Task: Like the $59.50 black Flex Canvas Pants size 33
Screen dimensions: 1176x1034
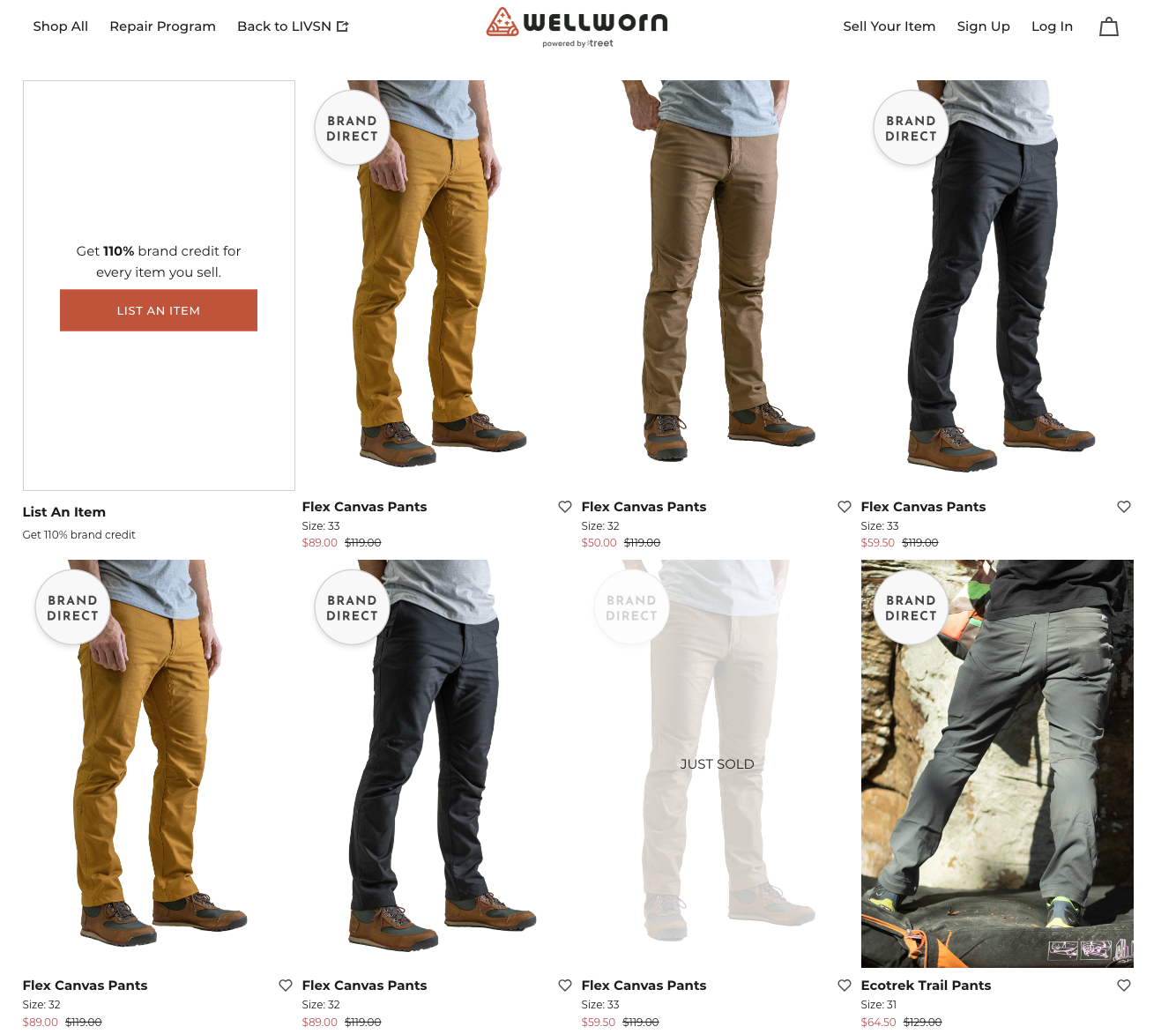Action: click(x=1124, y=507)
